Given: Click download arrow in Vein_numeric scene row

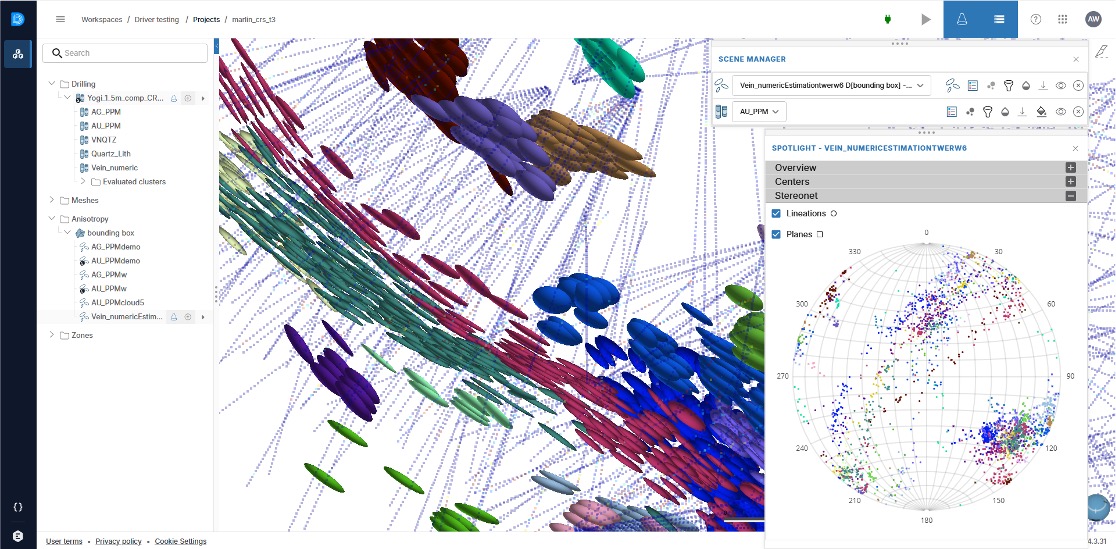Looking at the screenshot, I should point(1043,85).
